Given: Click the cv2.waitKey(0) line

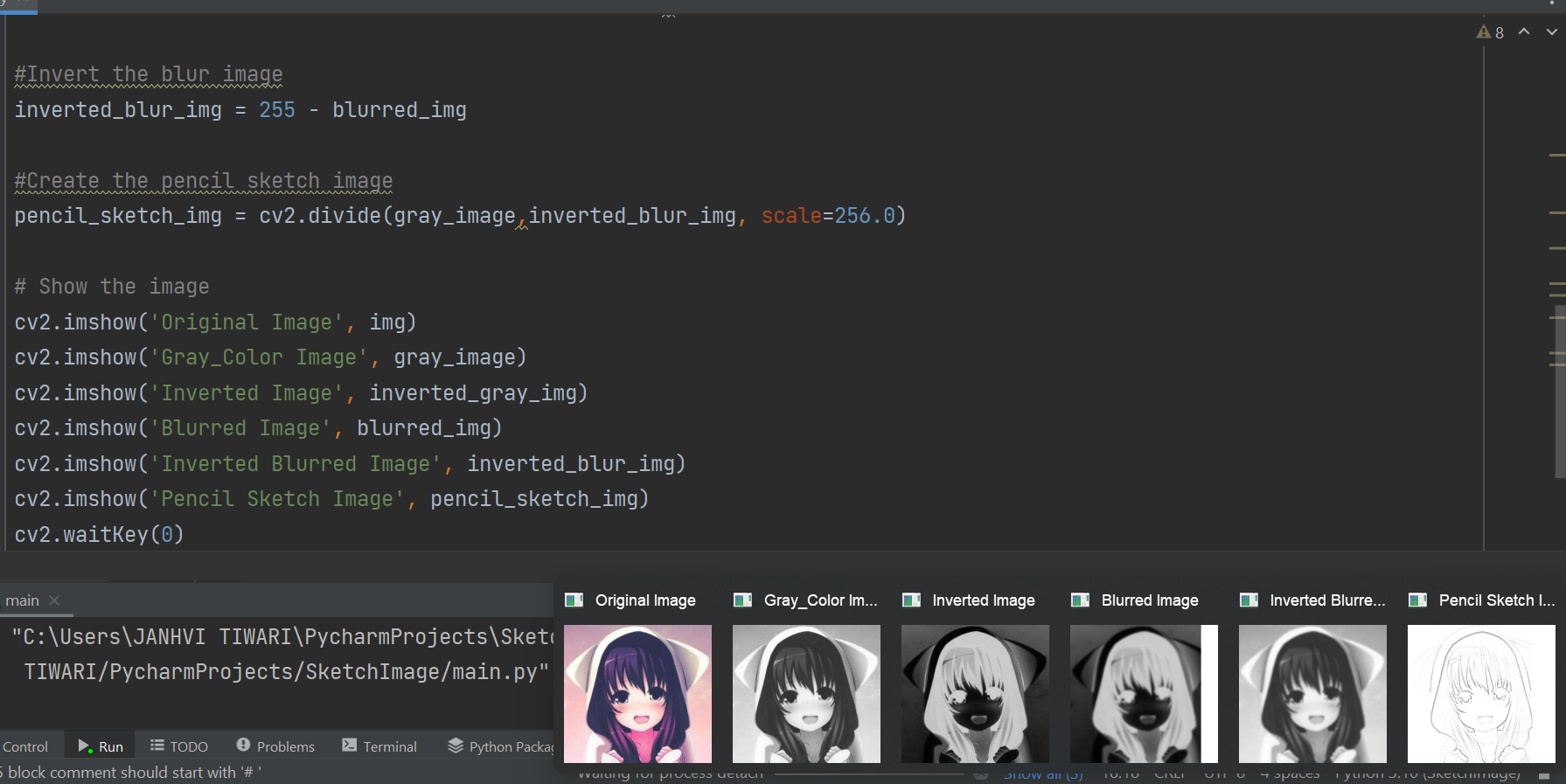Looking at the screenshot, I should click(99, 534).
